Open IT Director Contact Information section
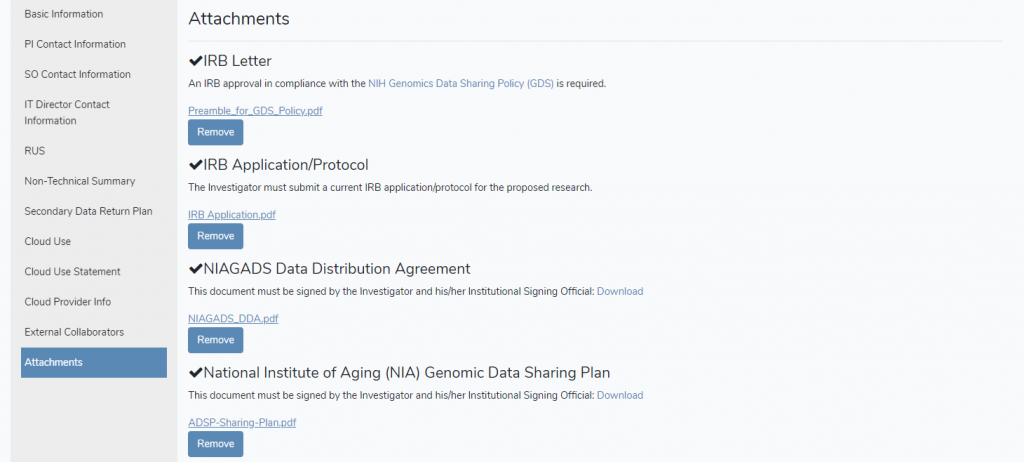This screenshot has width=1024, height=462. click(67, 112)
